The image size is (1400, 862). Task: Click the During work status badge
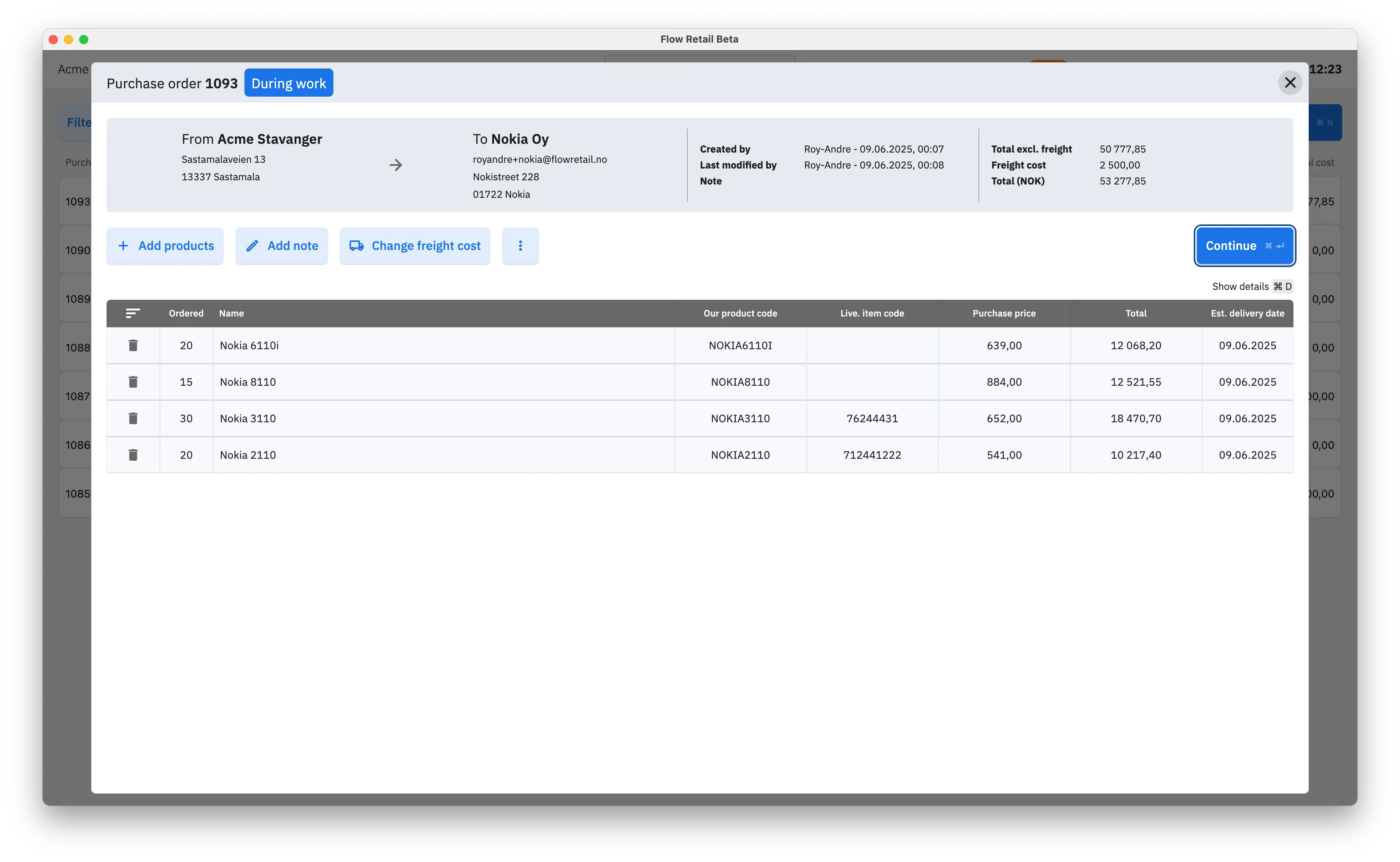pos(288,83)
